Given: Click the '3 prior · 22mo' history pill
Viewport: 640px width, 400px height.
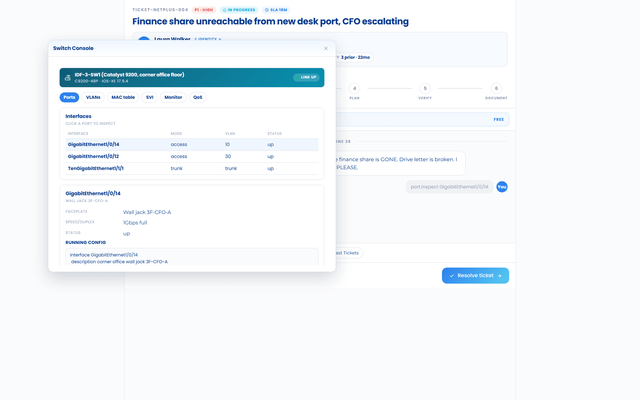Looking at the screenshot, I should click(x=353, y=58).
